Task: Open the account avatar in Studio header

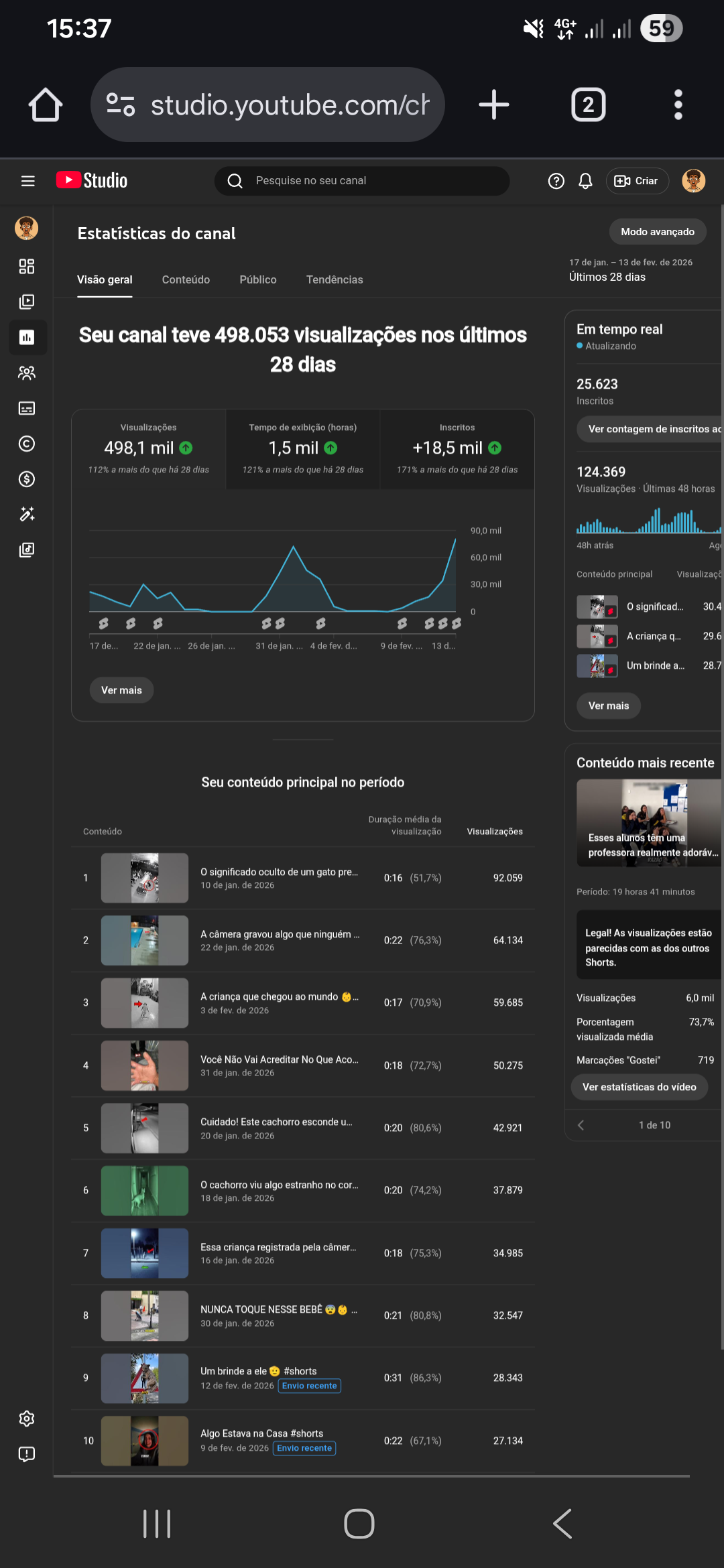Action: [x=693, y=181]
